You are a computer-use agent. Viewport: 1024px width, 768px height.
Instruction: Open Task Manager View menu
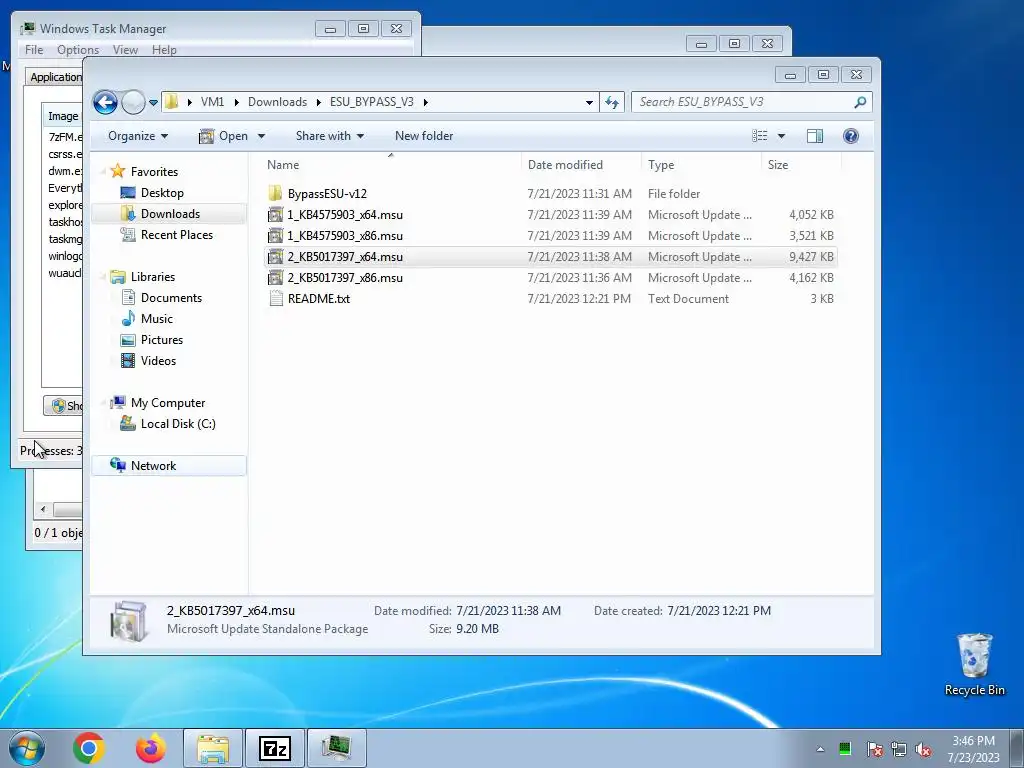click(125, 50)
